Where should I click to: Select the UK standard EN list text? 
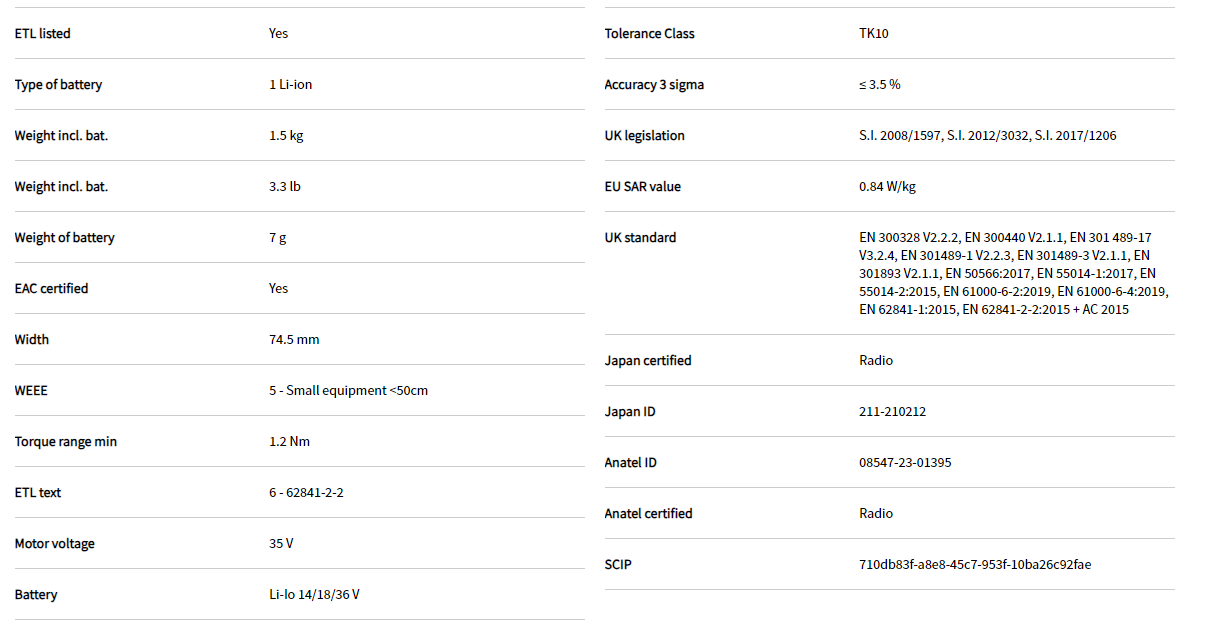[x=1012, y=273]
